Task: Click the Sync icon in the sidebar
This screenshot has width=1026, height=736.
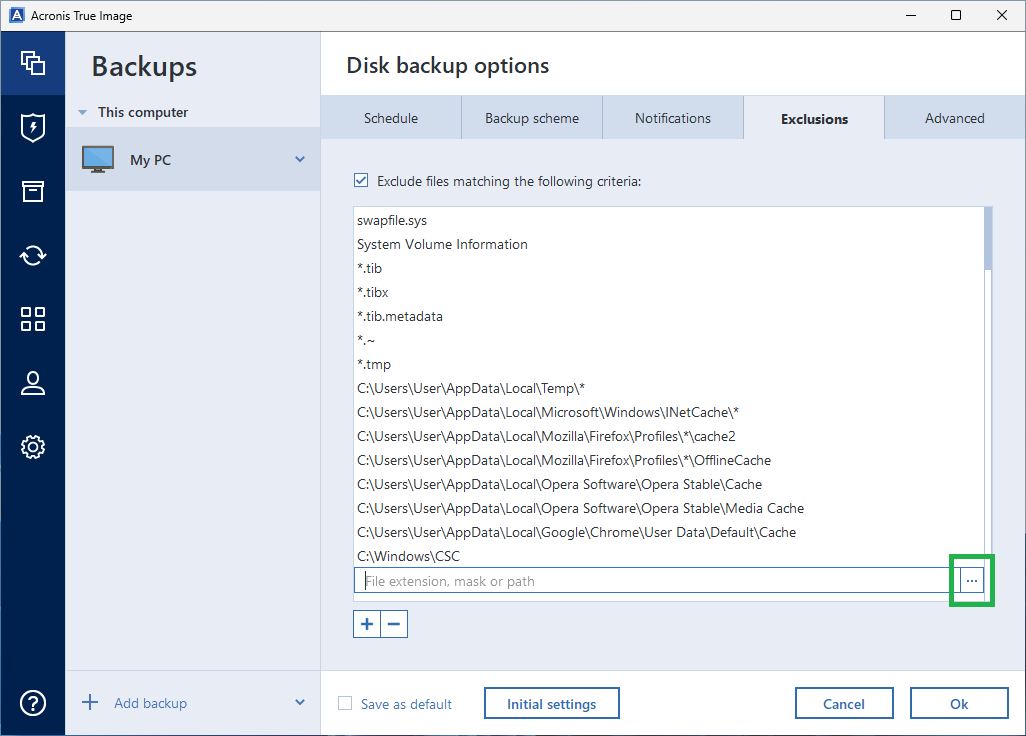Action: (32, 255)
